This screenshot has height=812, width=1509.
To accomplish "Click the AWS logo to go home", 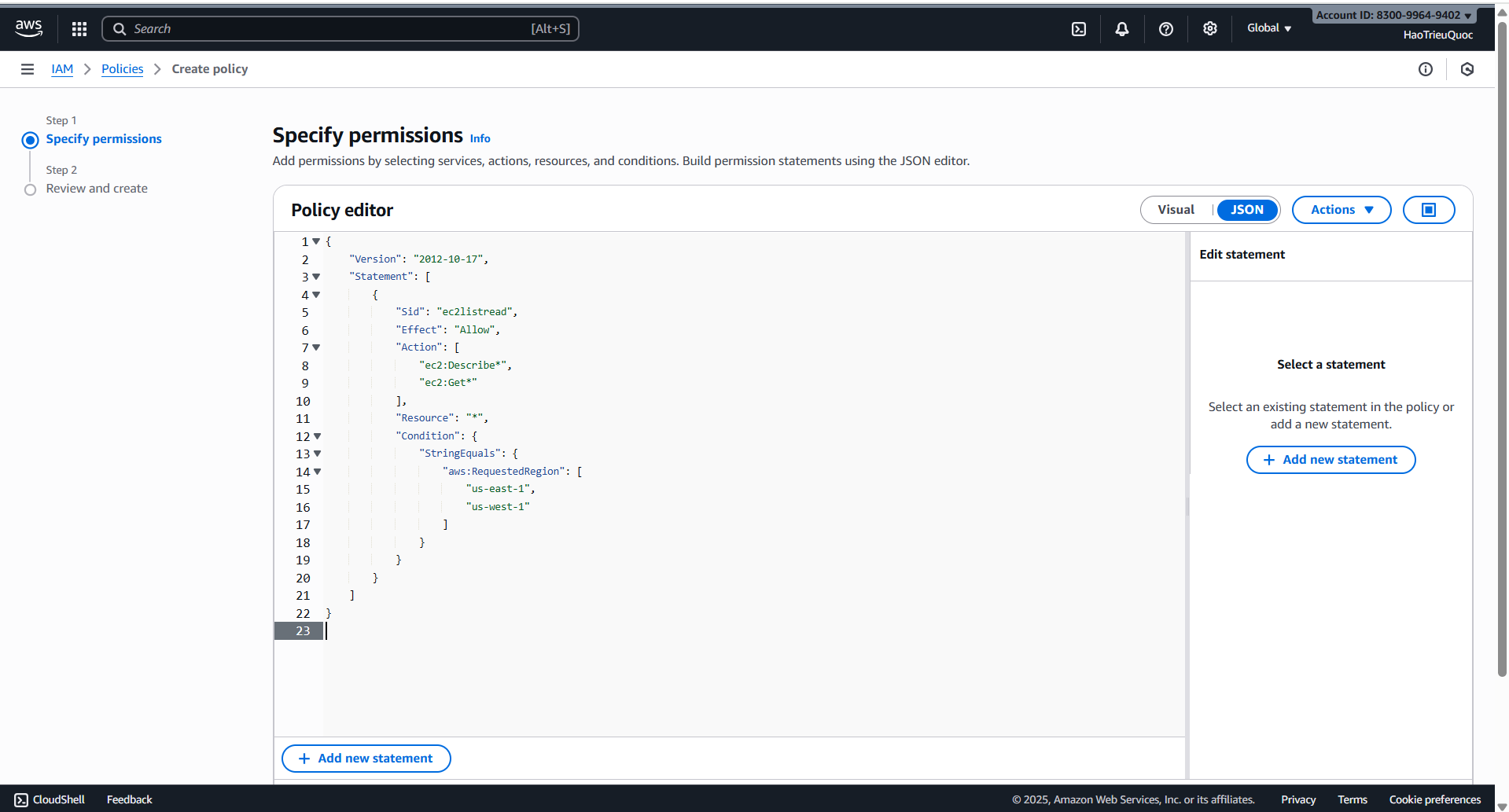I will (x=28, y=28).
